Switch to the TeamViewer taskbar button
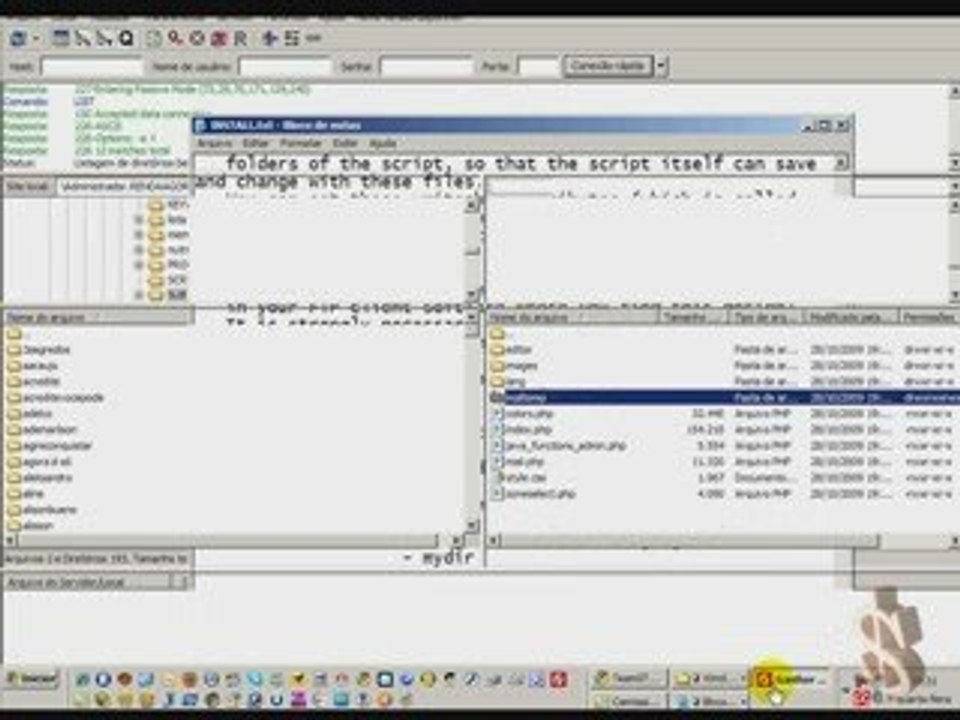 [x=629, y=678]
